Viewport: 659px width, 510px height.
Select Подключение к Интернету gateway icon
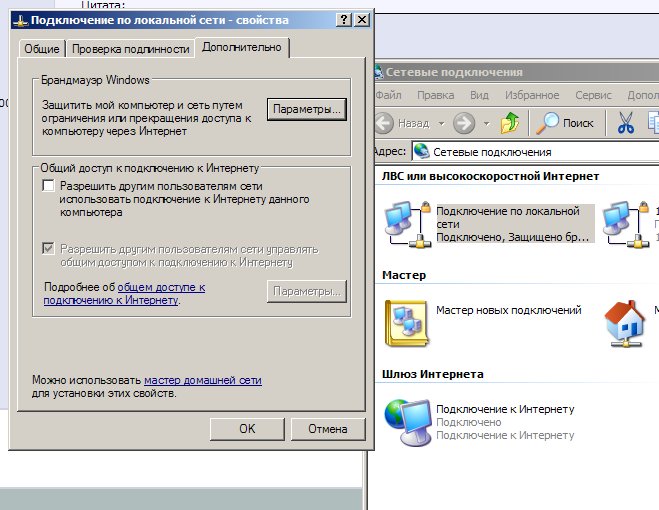tap(408, 422)
